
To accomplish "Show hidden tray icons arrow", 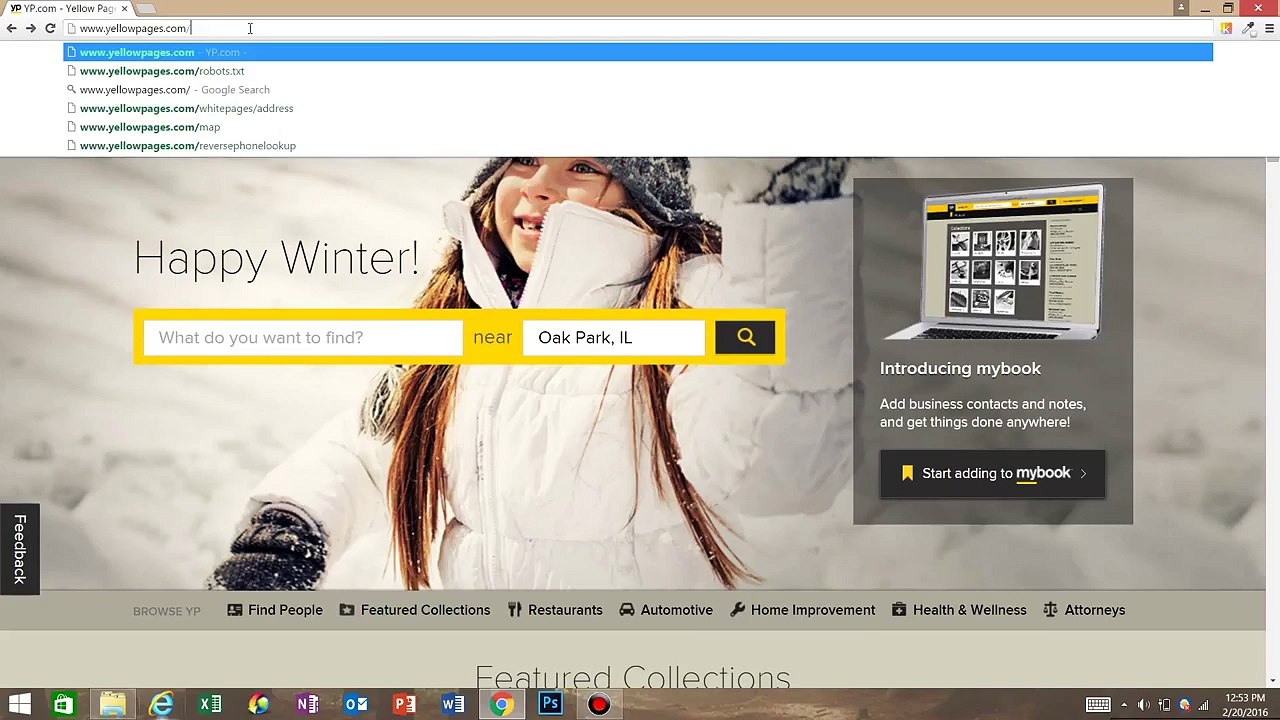I will [1124, 705].
